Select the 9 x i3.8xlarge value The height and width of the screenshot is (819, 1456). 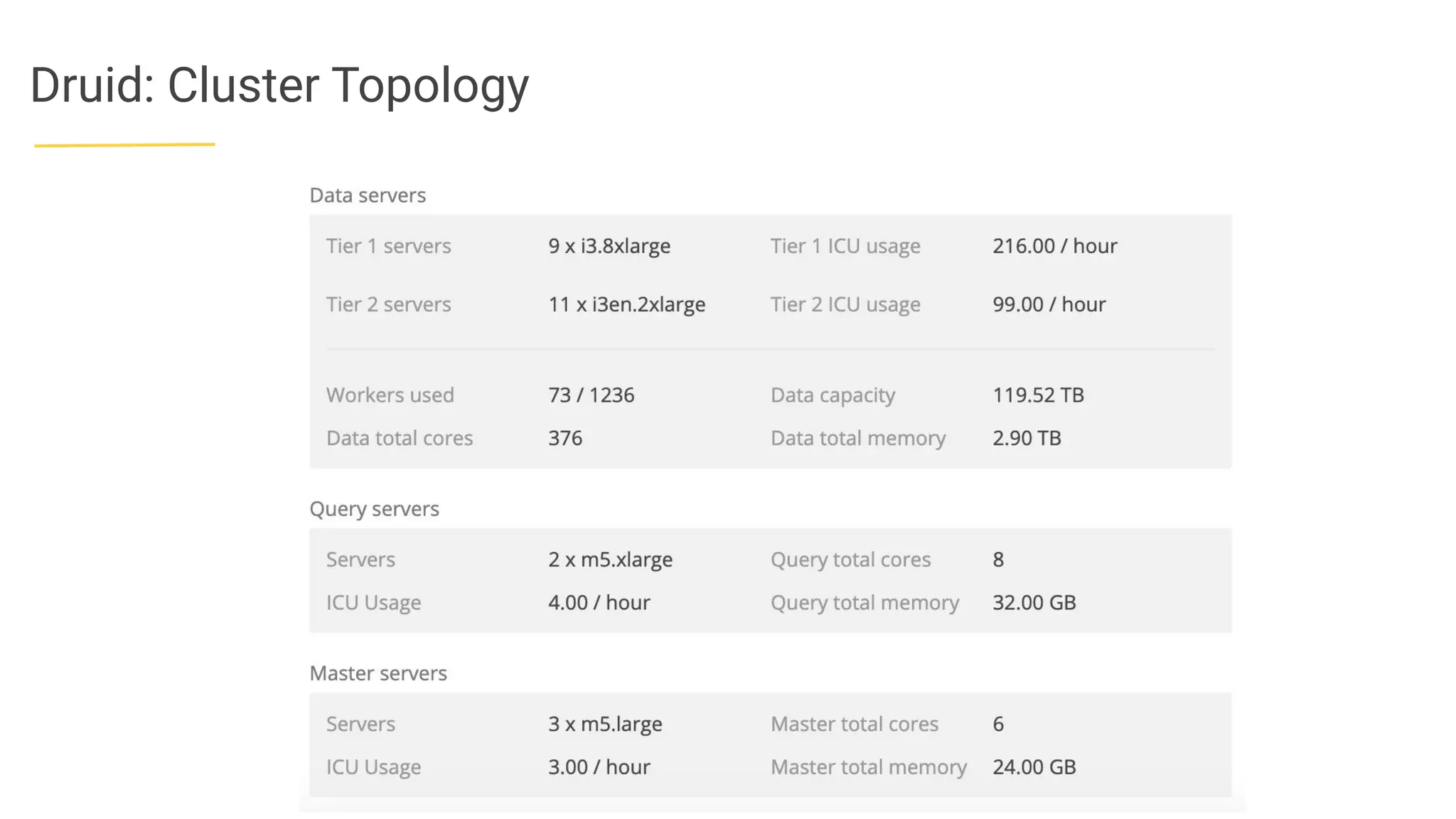click(609, 246)
